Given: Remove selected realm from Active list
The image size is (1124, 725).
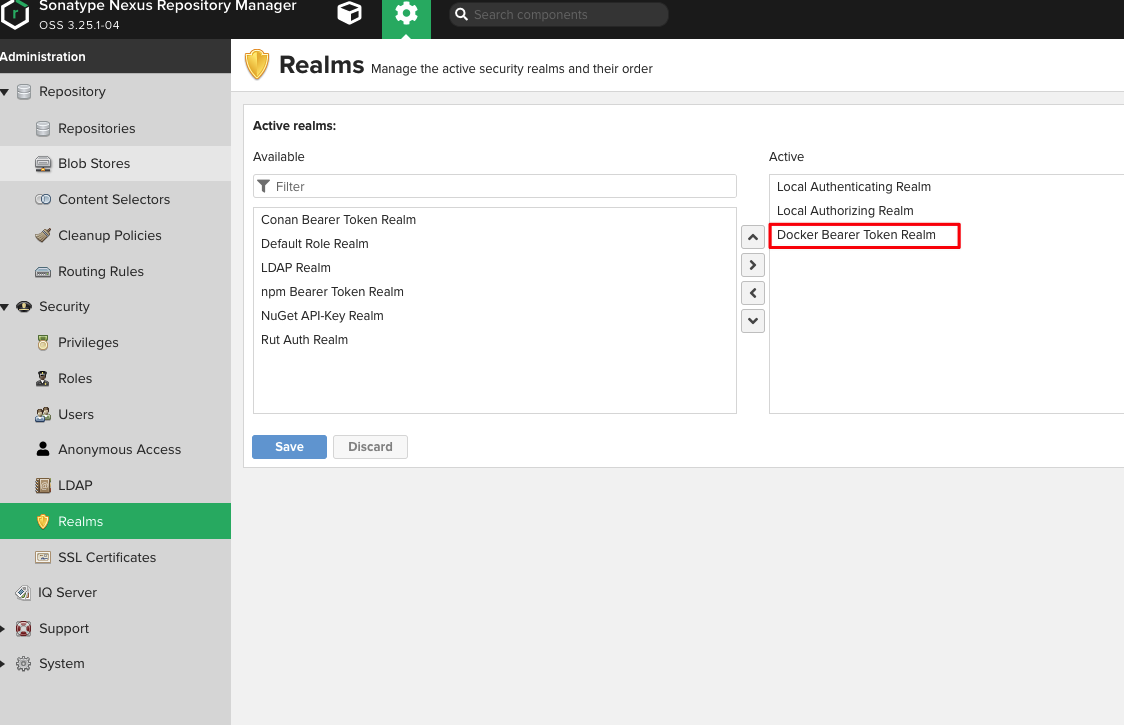Looking at the screenshot, I should [x=753, y=293].
